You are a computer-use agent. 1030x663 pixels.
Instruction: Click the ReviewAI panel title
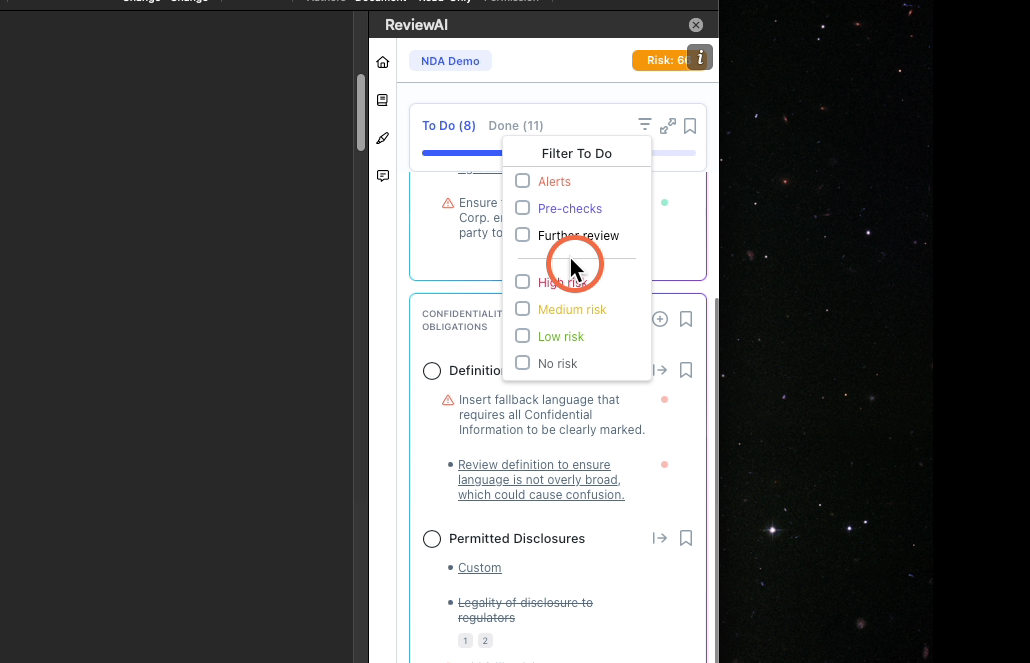pos(416,25)
